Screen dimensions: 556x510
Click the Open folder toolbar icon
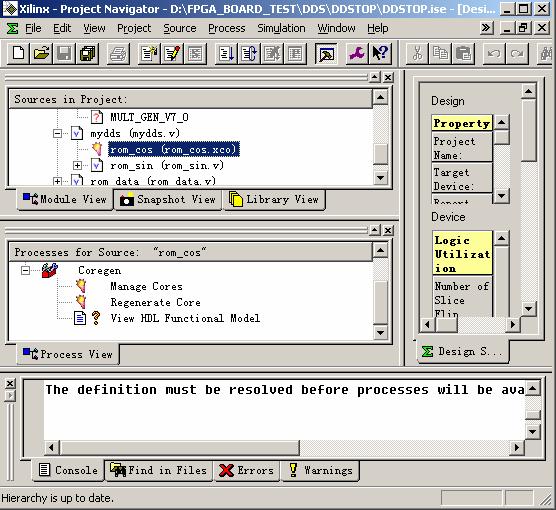pyautogui.click(x=41, y=54)
